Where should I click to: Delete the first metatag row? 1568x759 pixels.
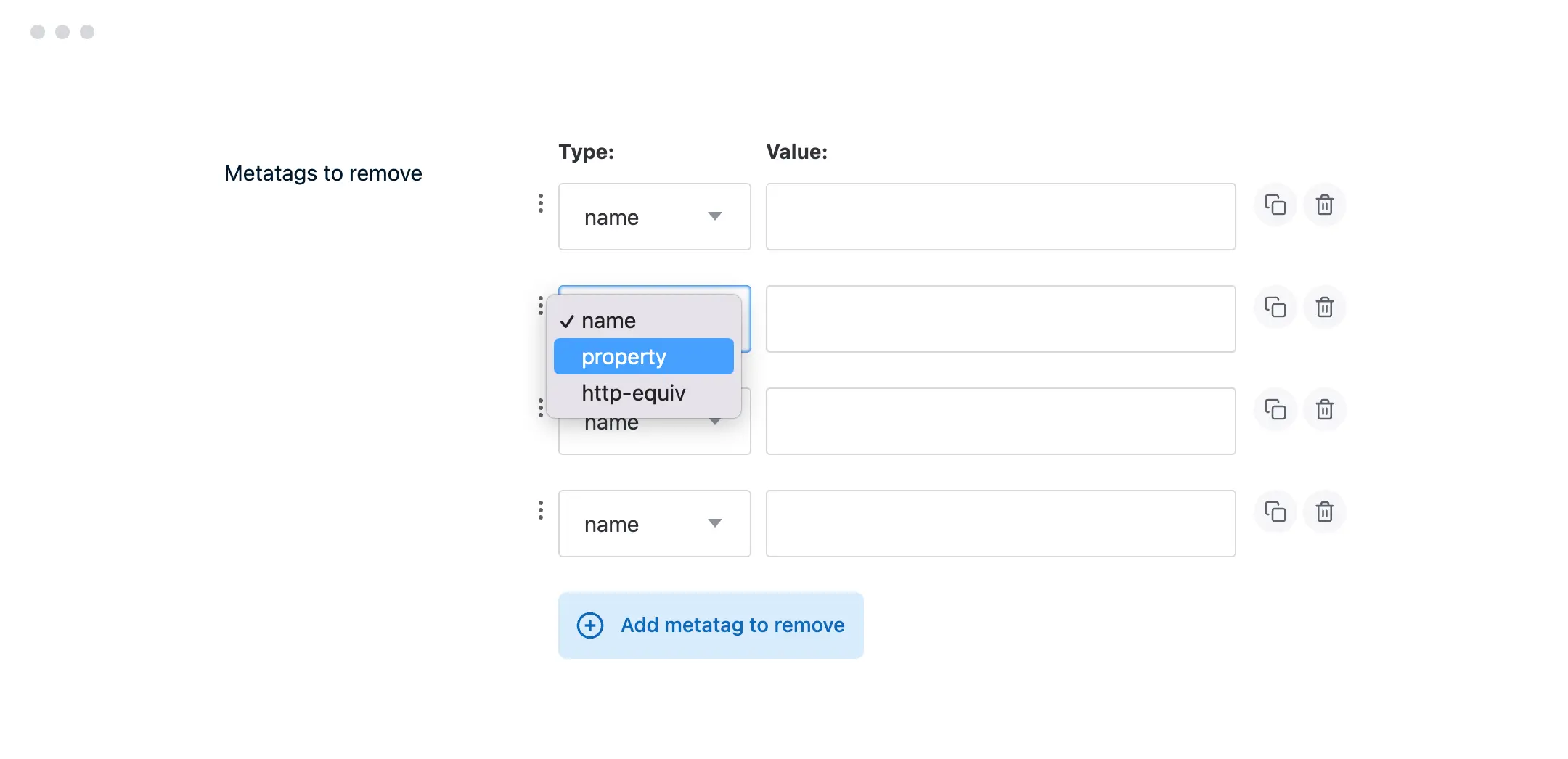coord(1324,205)
